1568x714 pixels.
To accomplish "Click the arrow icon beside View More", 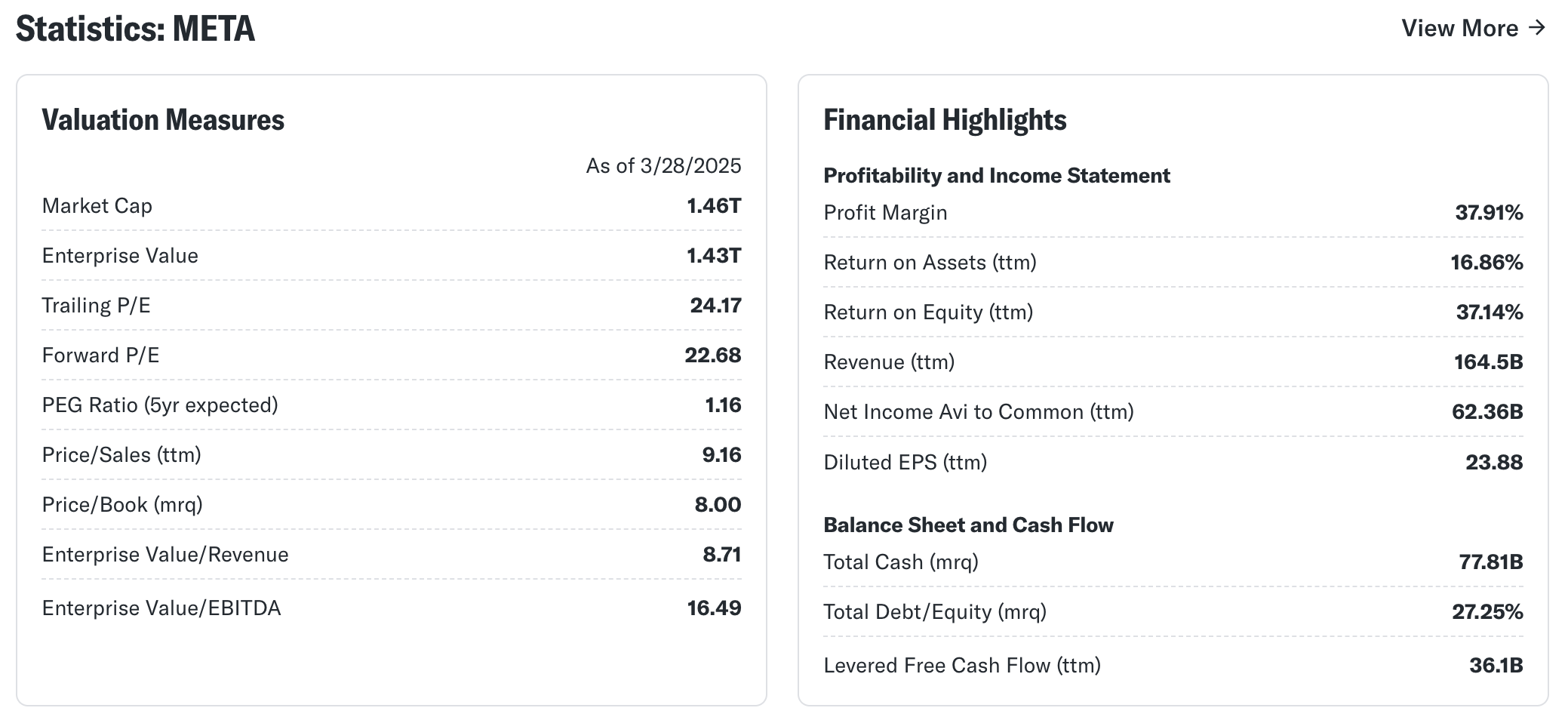I will (x=1537, y=28).
